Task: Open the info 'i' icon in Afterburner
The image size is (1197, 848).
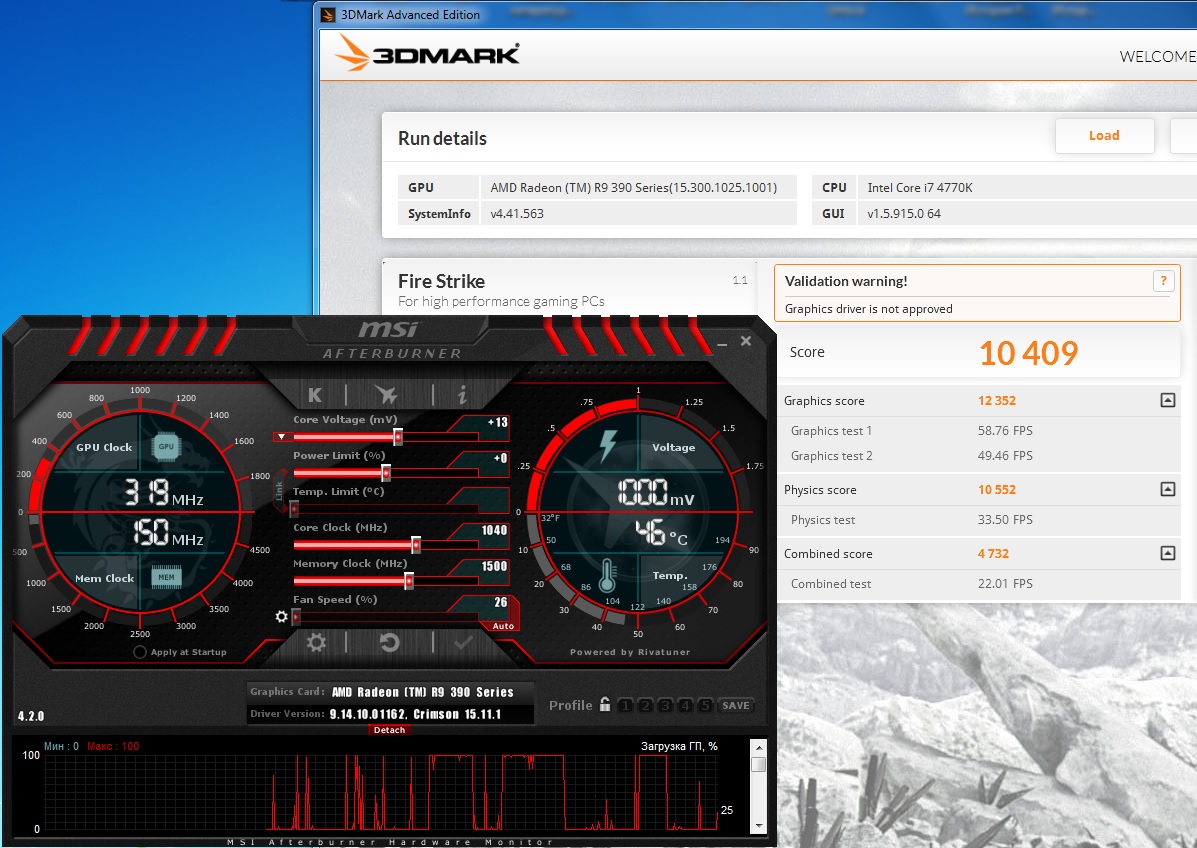Action: tap(462, 395)
